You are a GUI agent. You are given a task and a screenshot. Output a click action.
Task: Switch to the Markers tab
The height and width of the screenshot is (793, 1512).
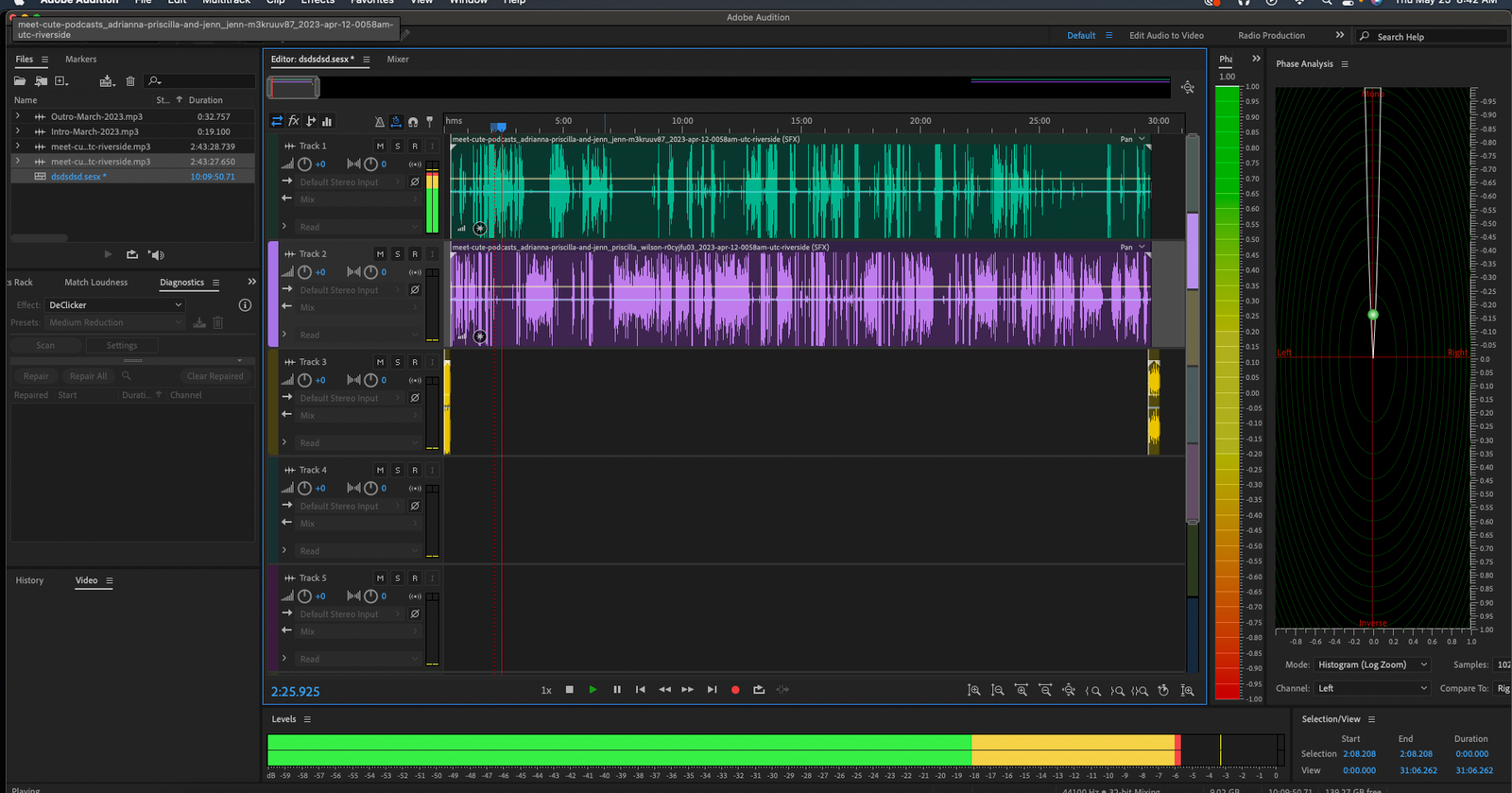80,60
